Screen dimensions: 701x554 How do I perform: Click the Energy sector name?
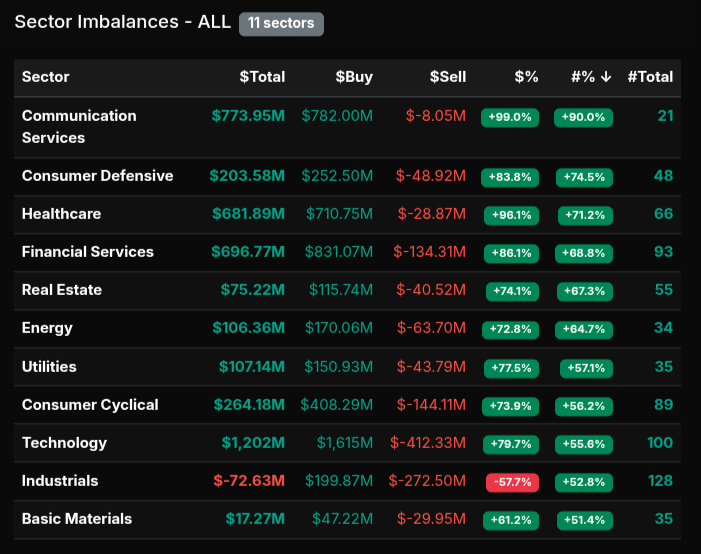coord(47,328)
